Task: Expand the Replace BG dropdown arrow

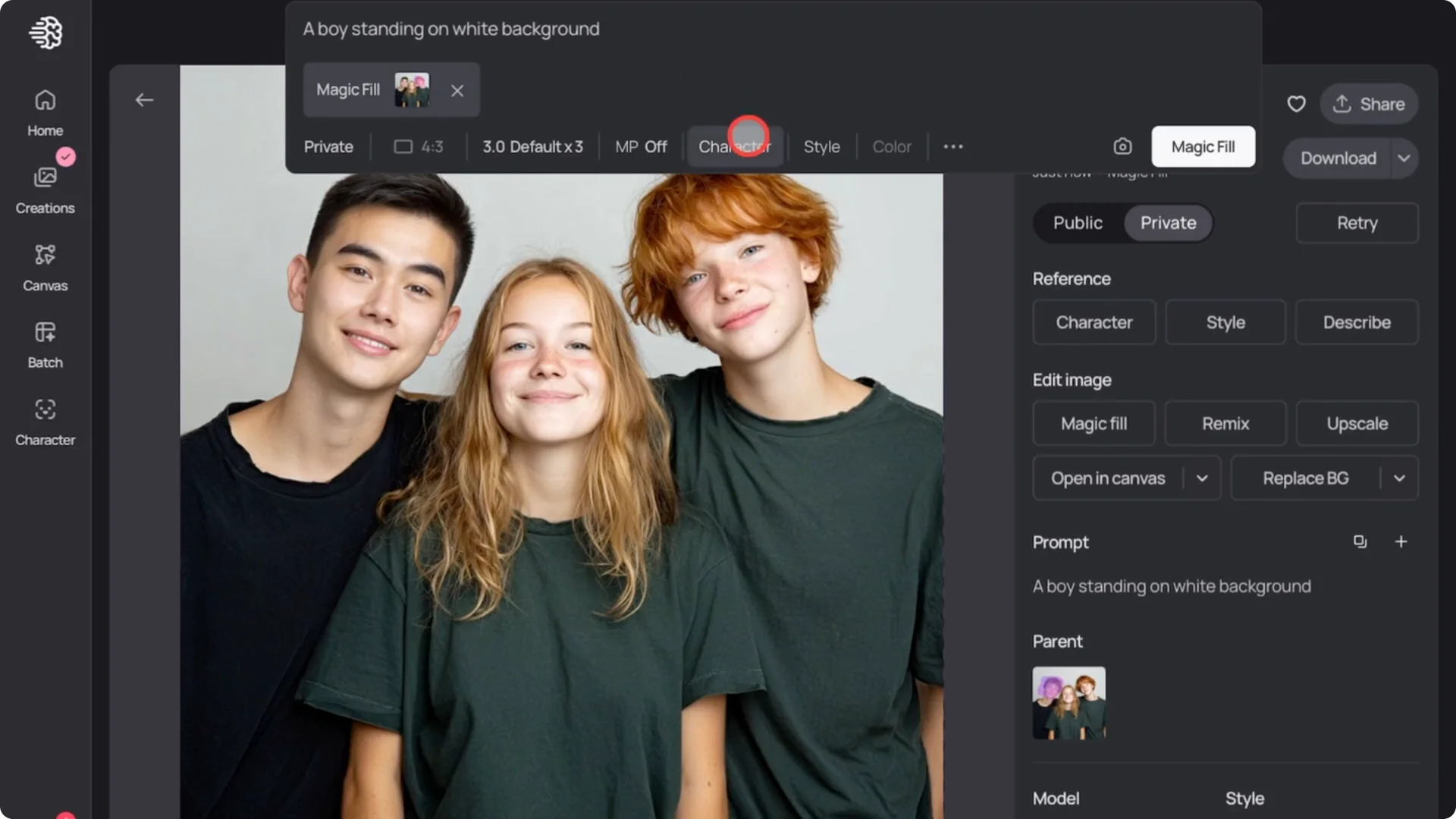Action: 1401,478
